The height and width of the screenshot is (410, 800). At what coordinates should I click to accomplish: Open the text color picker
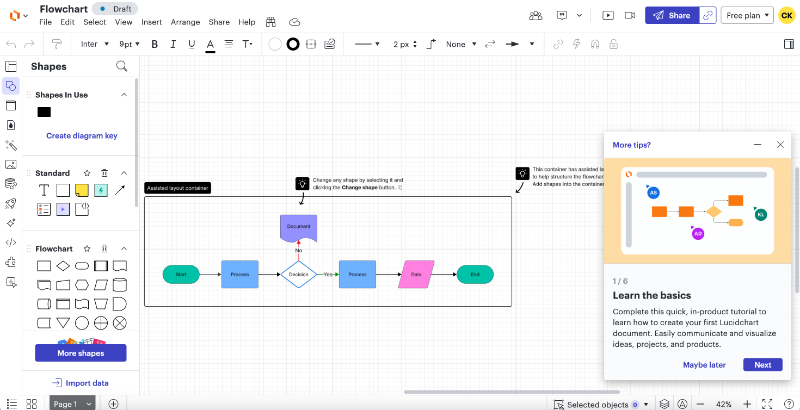(210, 44)
